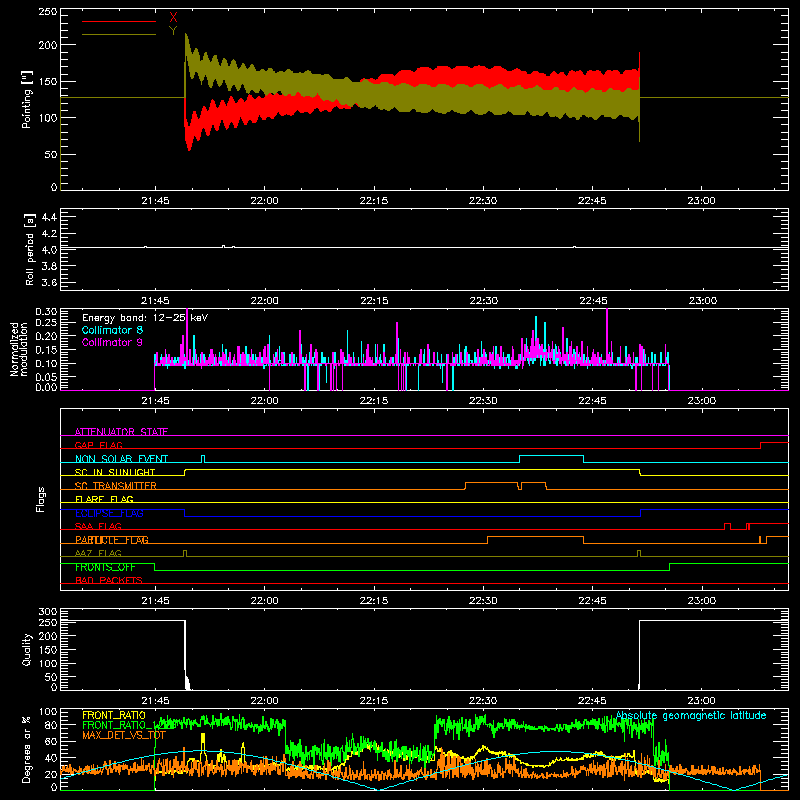Viewport: 800px width, 800px height.
Task: Click 22:15 tick under the Roll period plot
Action: (374, 301)
